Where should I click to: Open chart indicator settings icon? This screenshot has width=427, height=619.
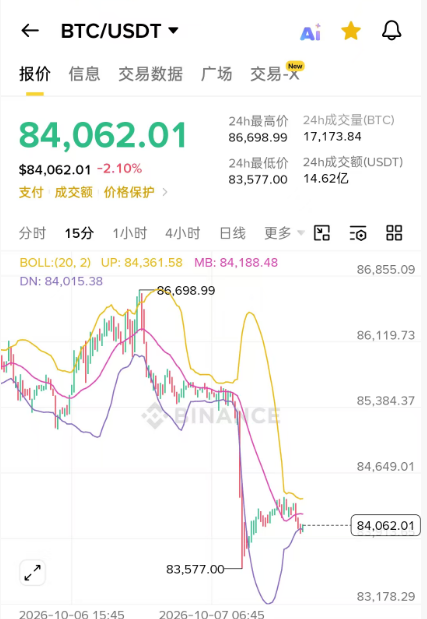358,233
